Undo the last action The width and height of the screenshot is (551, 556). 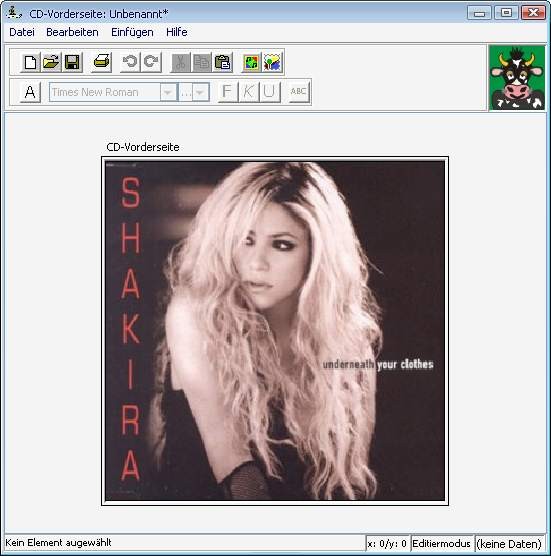tap(130, 62)
